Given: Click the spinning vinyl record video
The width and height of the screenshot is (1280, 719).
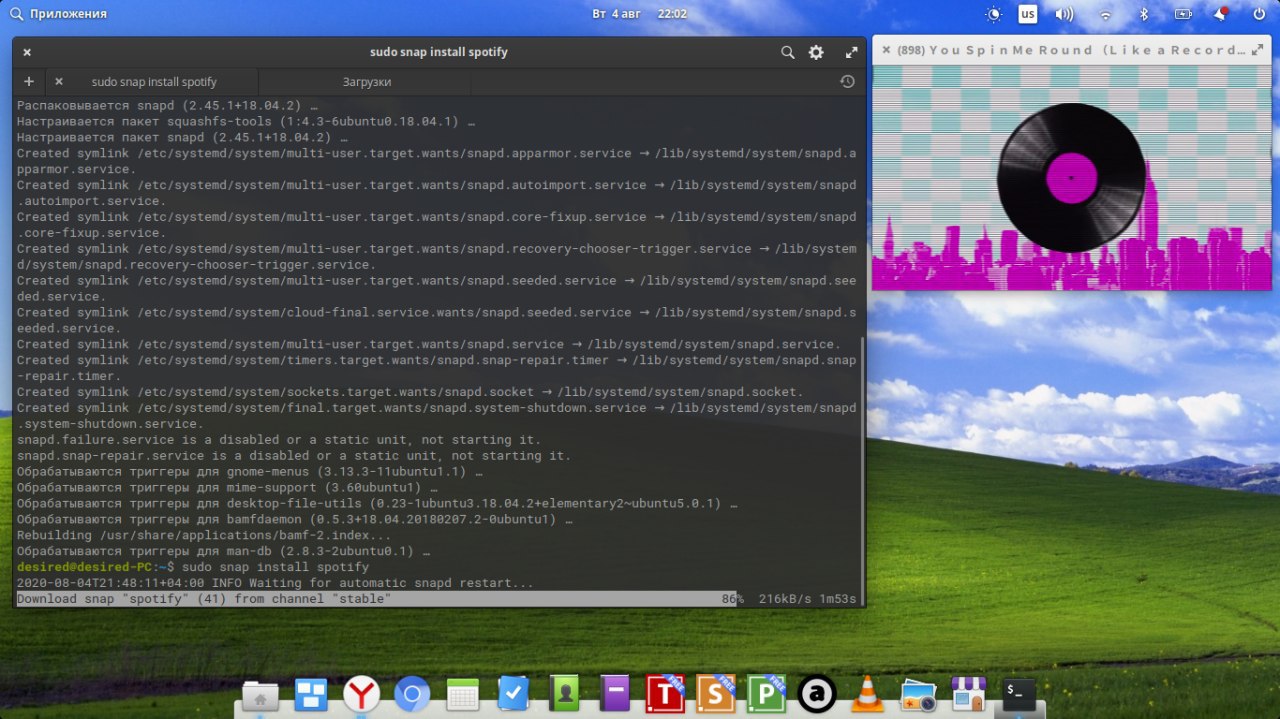Looking at the screenshot, I should [1071, 178].
